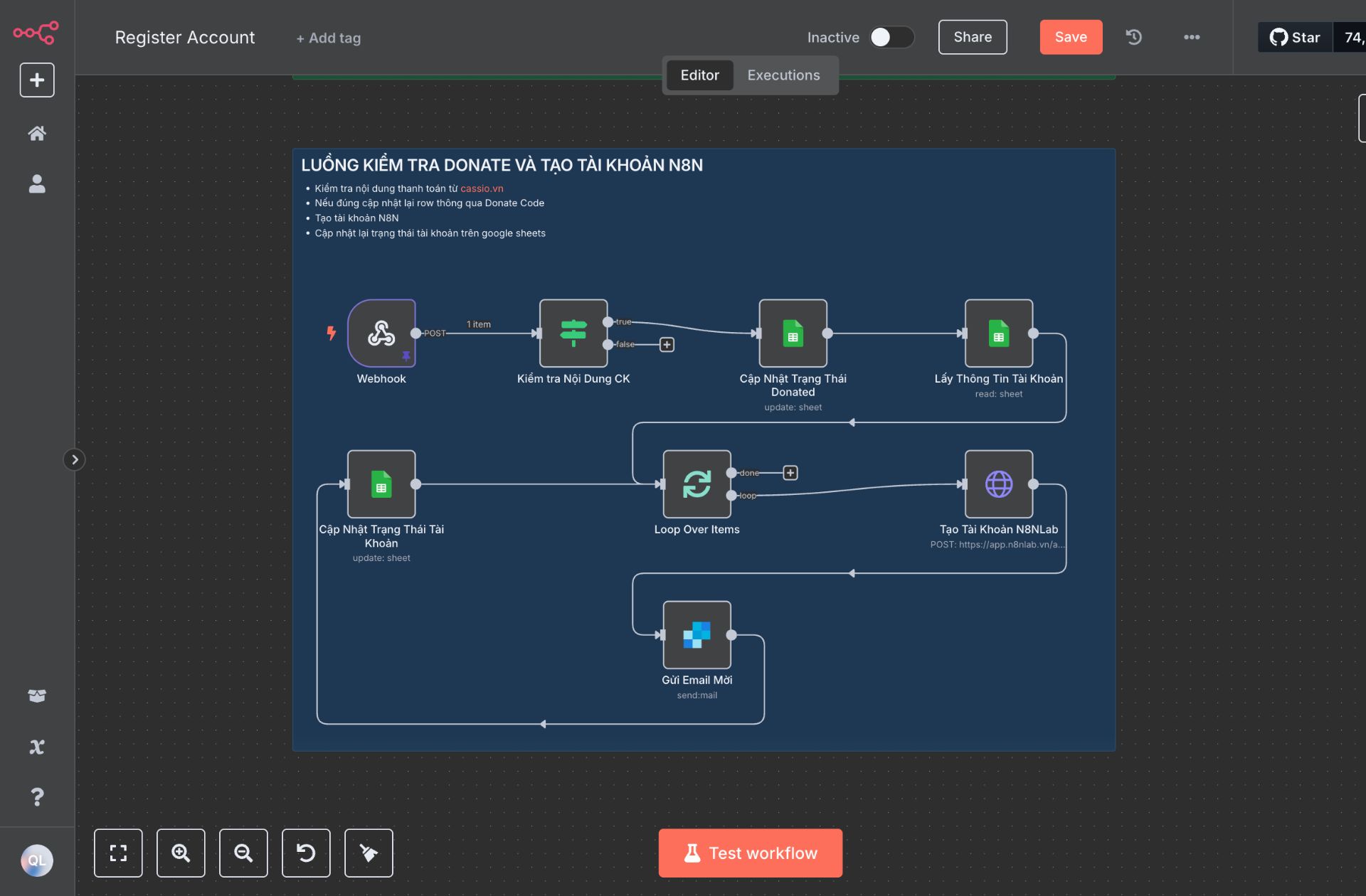The image size is (1366, 896).
Task: Click the cassio.vn link in the note
Action: (482, 188)
